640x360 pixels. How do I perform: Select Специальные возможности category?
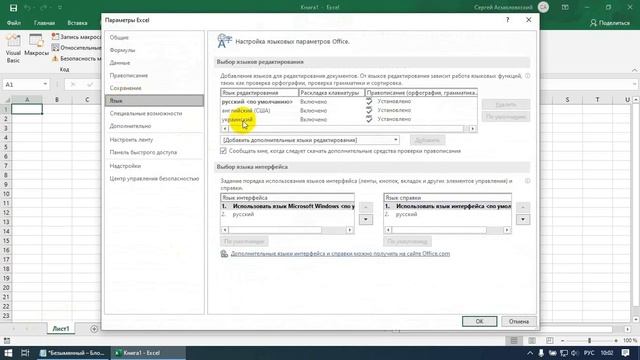[154, 113]
